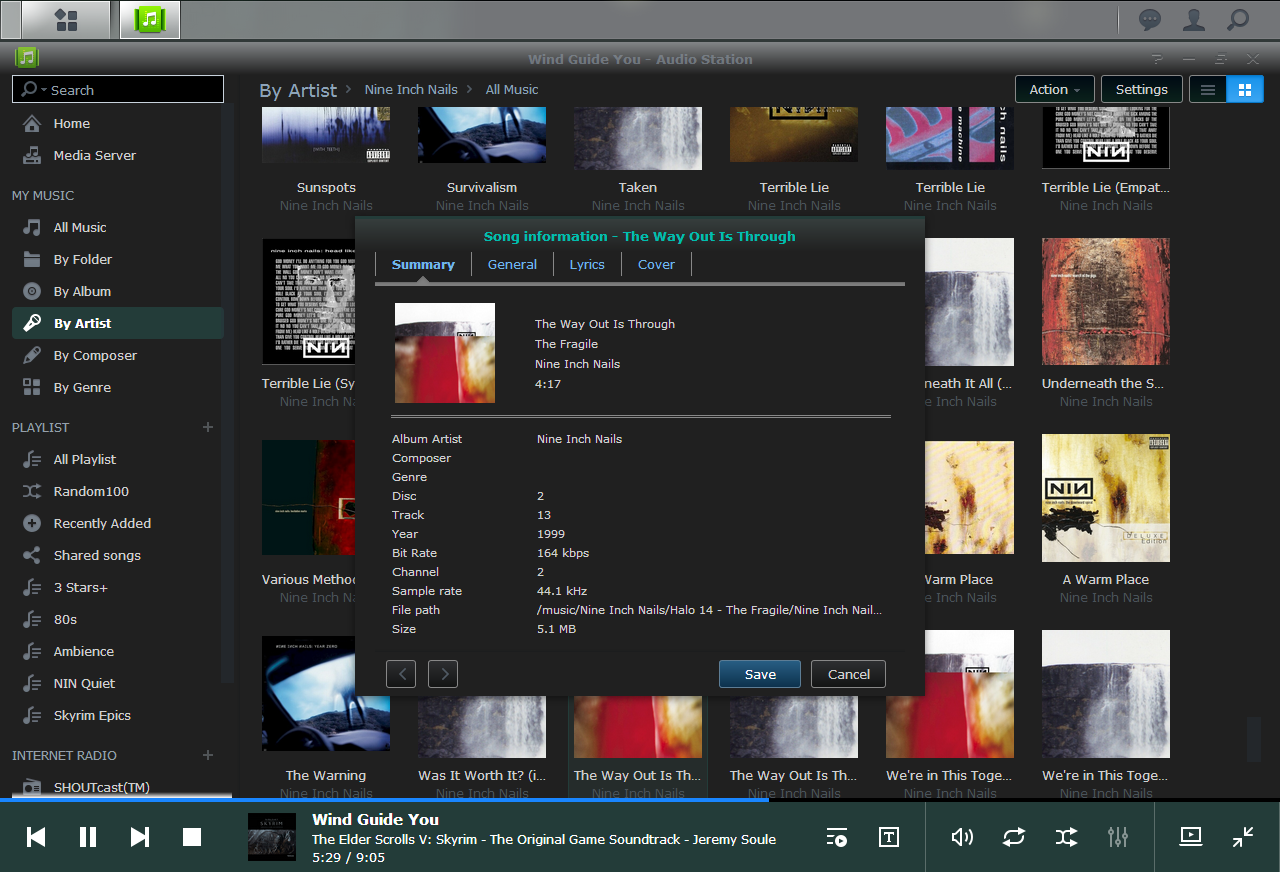
Task: Select the output device player icon
Action: click(x=1191, y=837)
